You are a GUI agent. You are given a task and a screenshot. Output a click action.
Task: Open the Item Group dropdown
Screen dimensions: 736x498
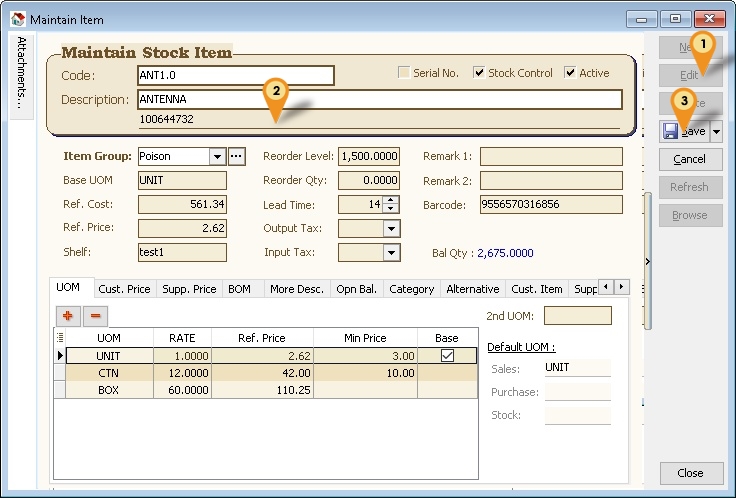click(x=217, y=157)
